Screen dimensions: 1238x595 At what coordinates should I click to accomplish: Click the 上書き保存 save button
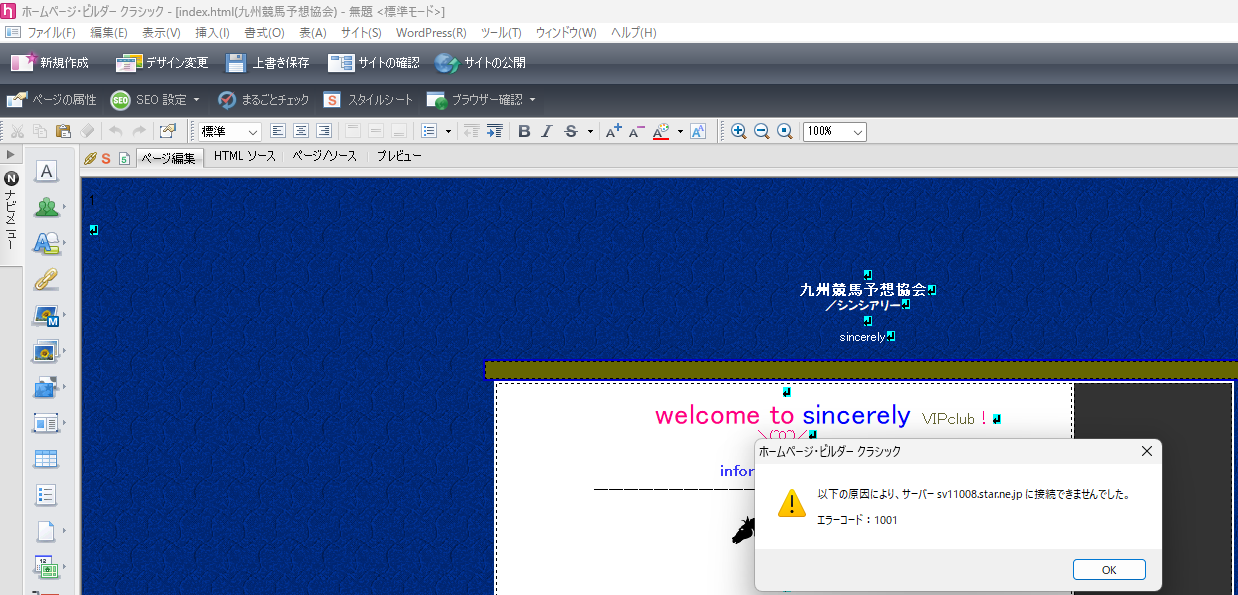(267, 63)
